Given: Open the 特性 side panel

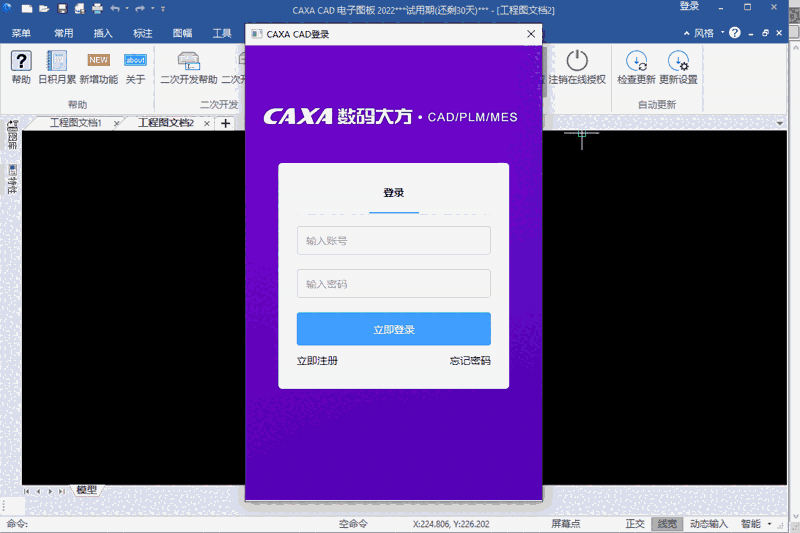Looking at the screenshot, I should click(x=12, y=179).
